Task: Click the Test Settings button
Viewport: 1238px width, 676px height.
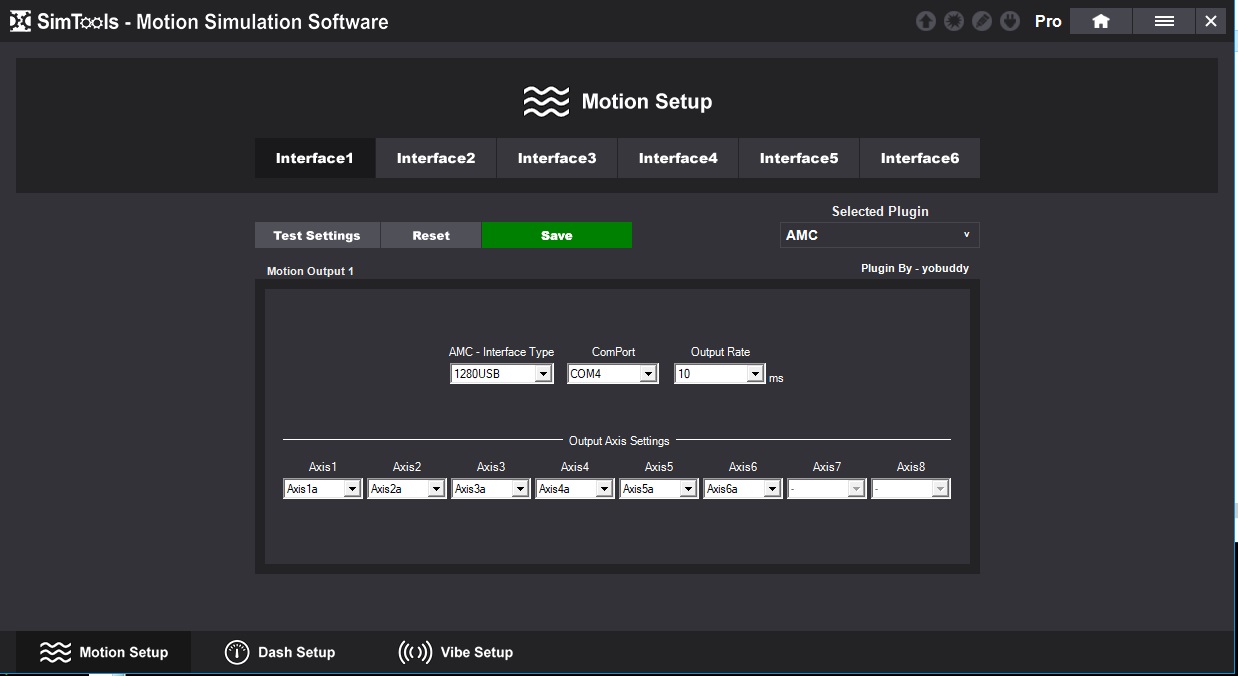Action: (x=317, y=235)
